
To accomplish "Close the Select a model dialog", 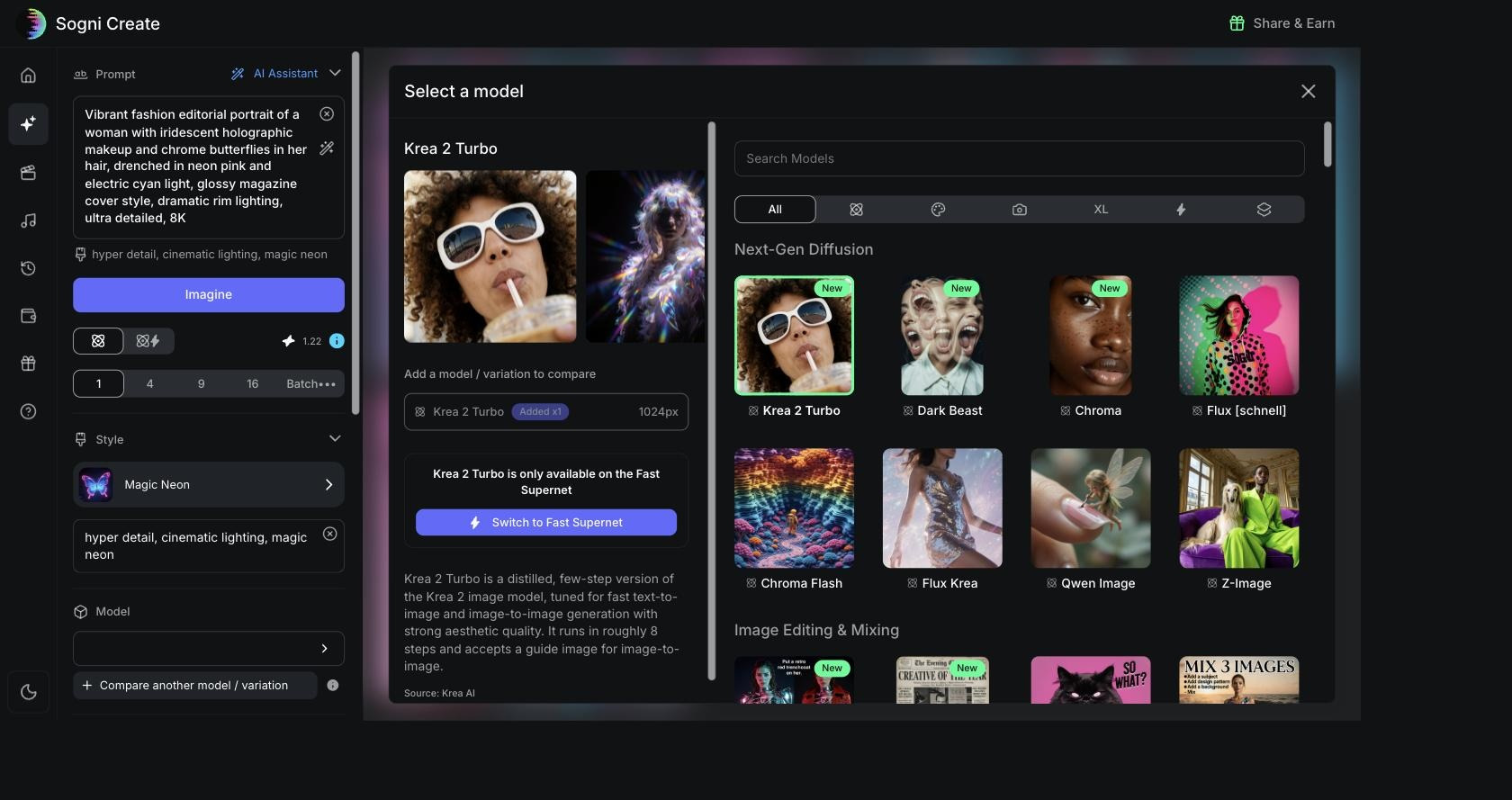I will click(x=1308, y=92).
